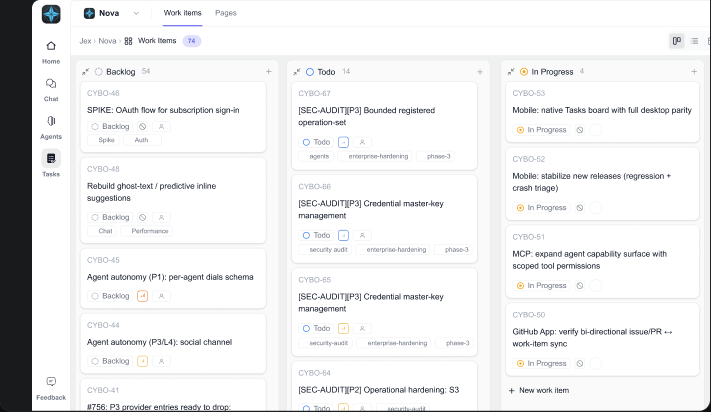This screenshot has width=711, height=412.
Task: Switch to the Work items tab
Action: (182, 13)
